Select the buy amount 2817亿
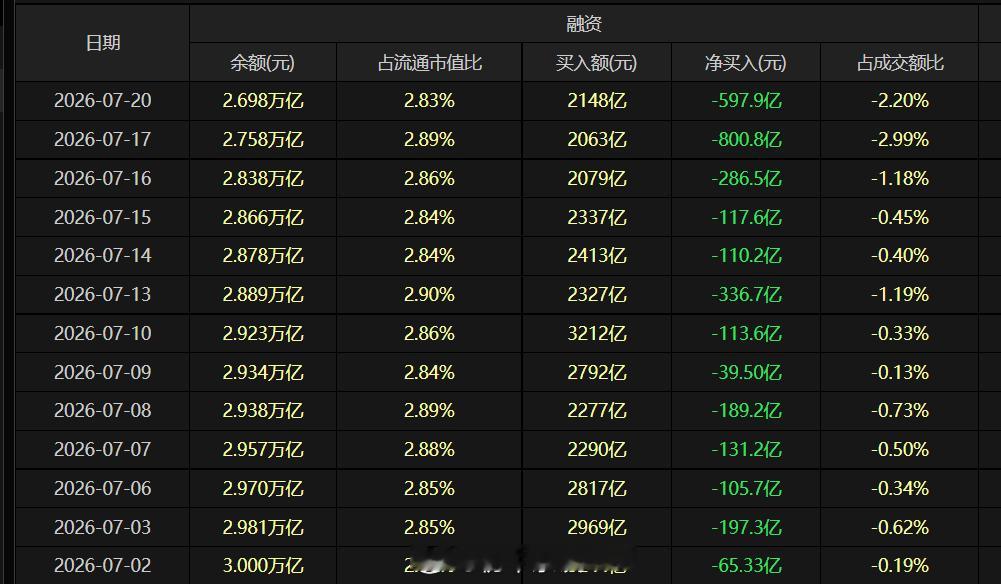Viewport: 1001px width, 584px height. tap(596, 488)
